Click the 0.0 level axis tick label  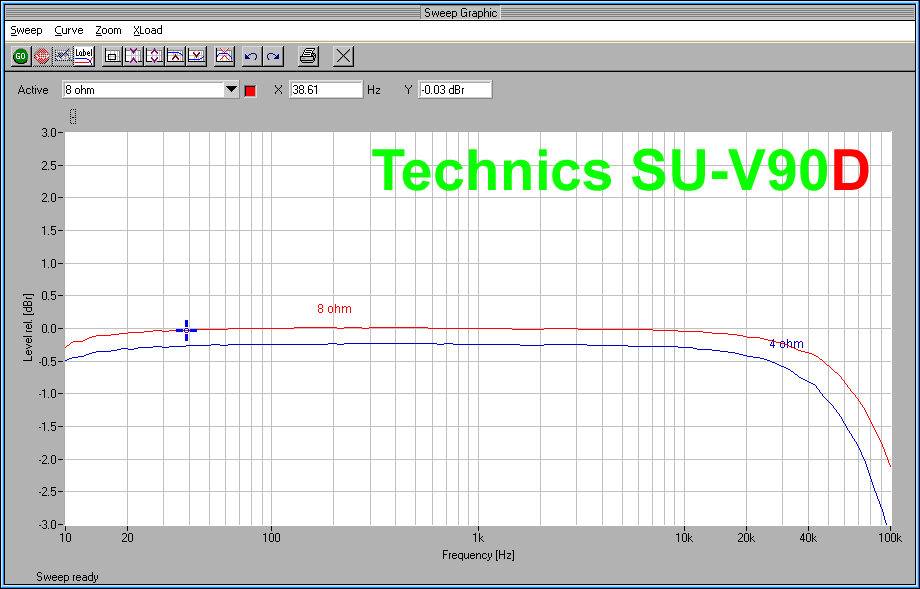(50, 329)
